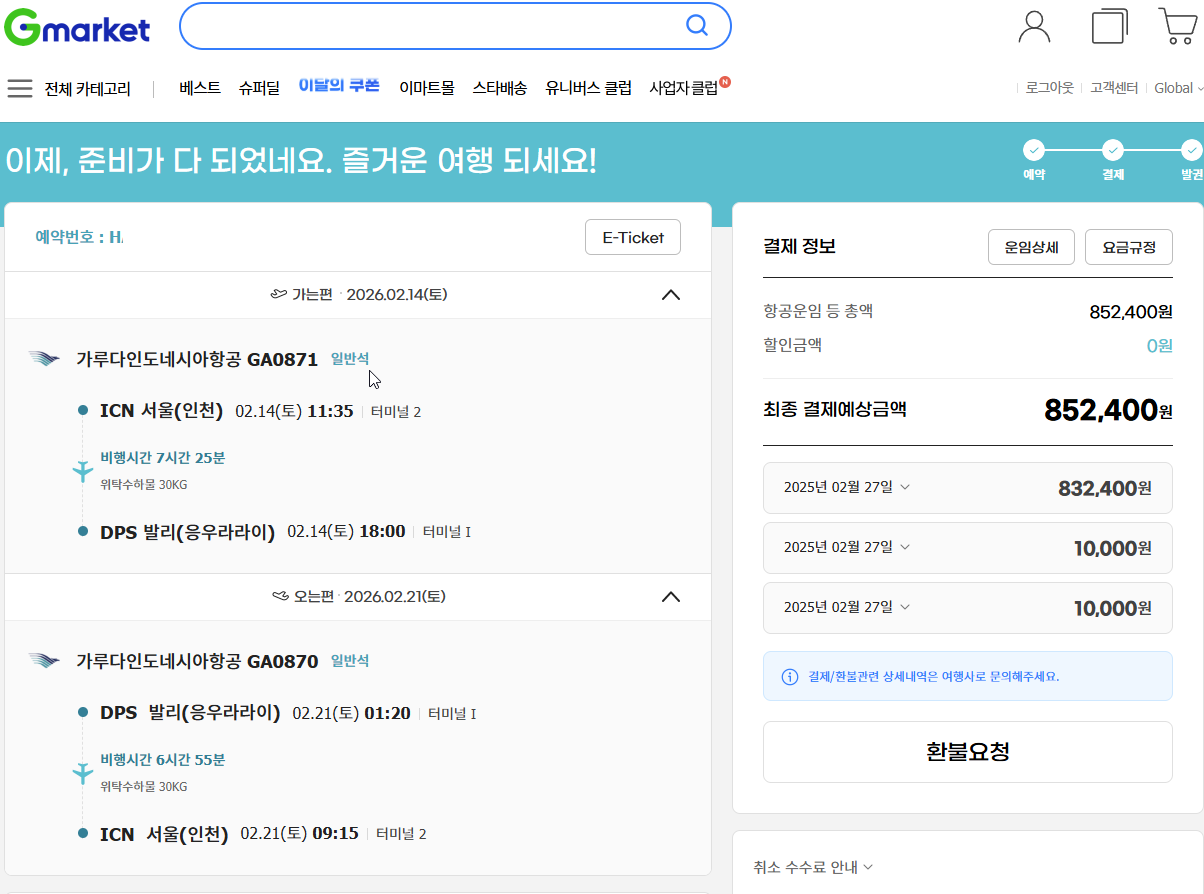Click the 고객센터 link

(1114, 88)
